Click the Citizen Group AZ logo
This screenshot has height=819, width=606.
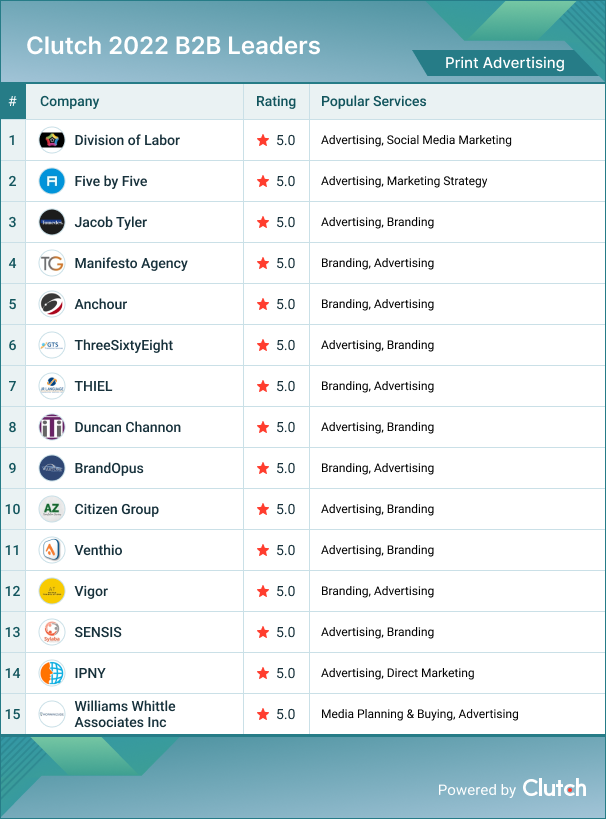click(x=52, y=509)
